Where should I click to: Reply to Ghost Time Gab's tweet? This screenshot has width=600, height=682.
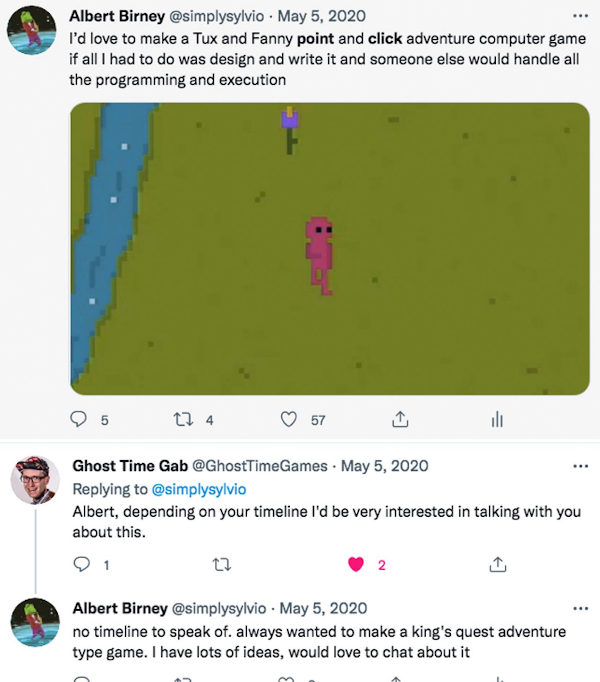[x=81, y=565]
